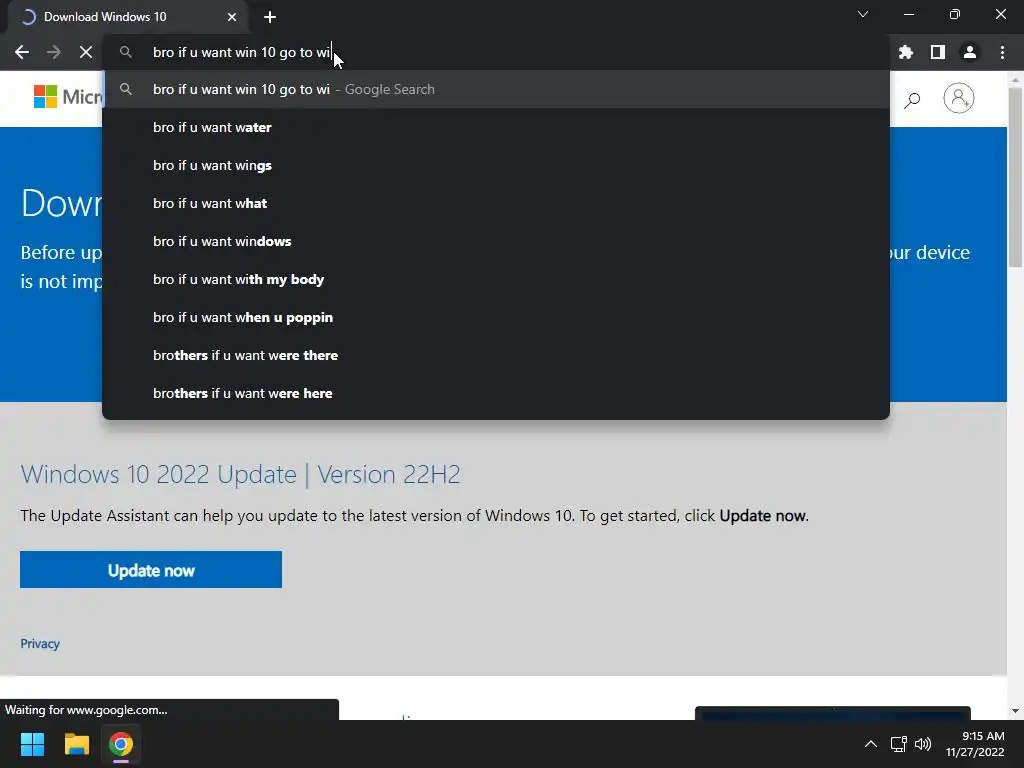Open a new tab with plus button
Image resolution: width=1024 pixels, height=768 pixels.
[x=270, y=17]
